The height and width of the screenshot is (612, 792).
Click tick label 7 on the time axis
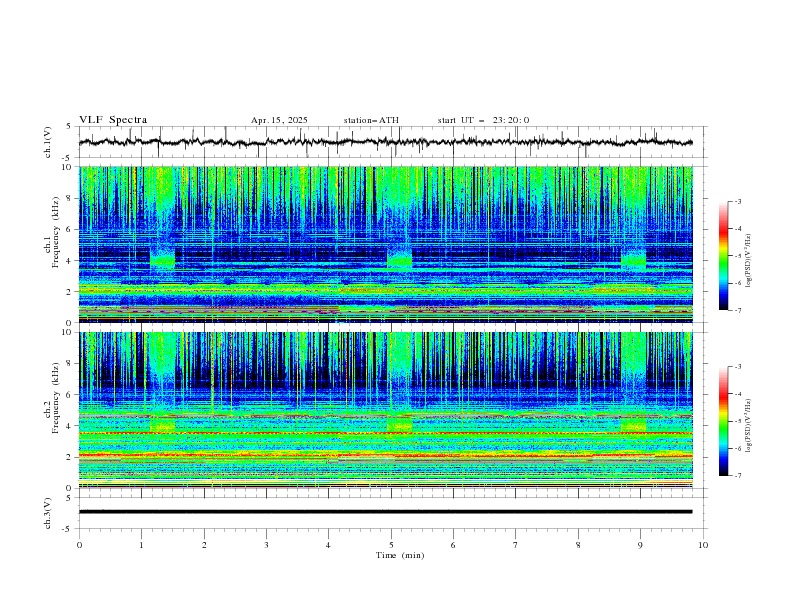(x=516, y=545)
